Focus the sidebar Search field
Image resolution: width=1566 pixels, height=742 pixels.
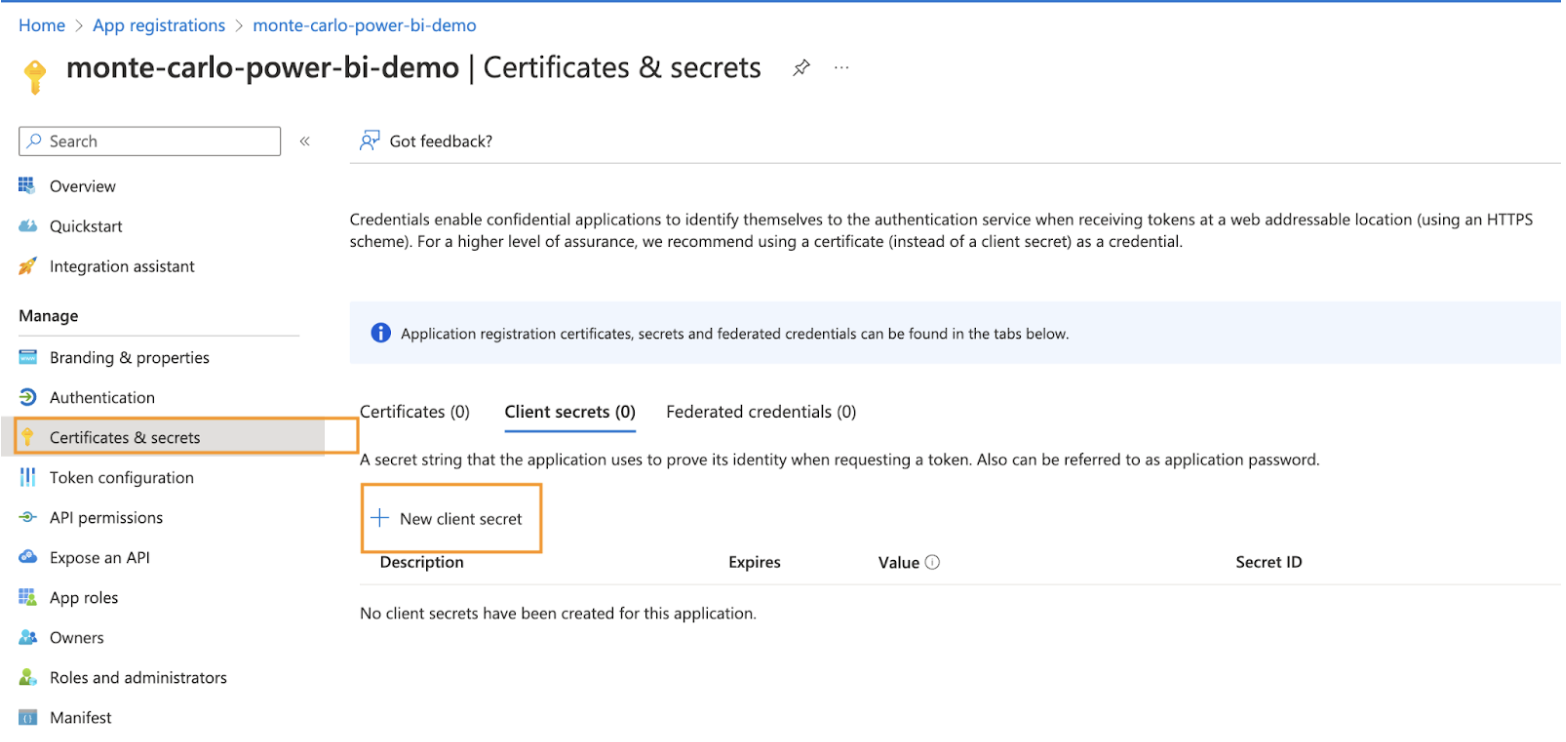pos(150,141)
